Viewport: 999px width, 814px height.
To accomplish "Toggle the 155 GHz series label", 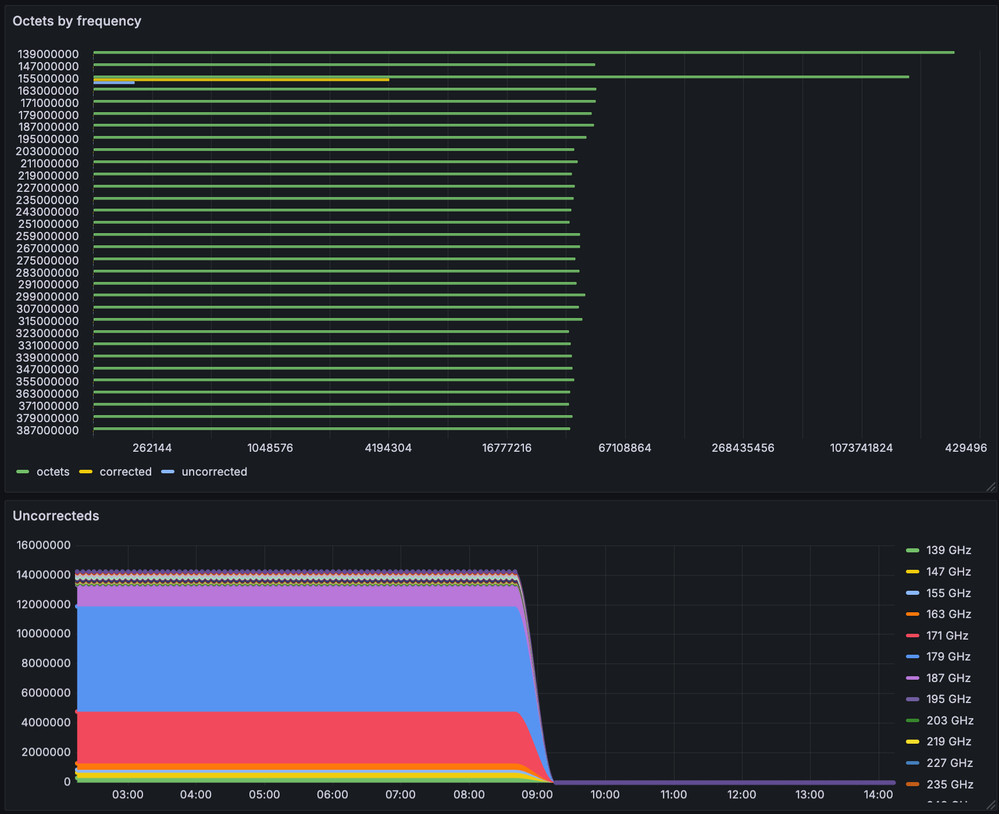I will pos(949,593).
